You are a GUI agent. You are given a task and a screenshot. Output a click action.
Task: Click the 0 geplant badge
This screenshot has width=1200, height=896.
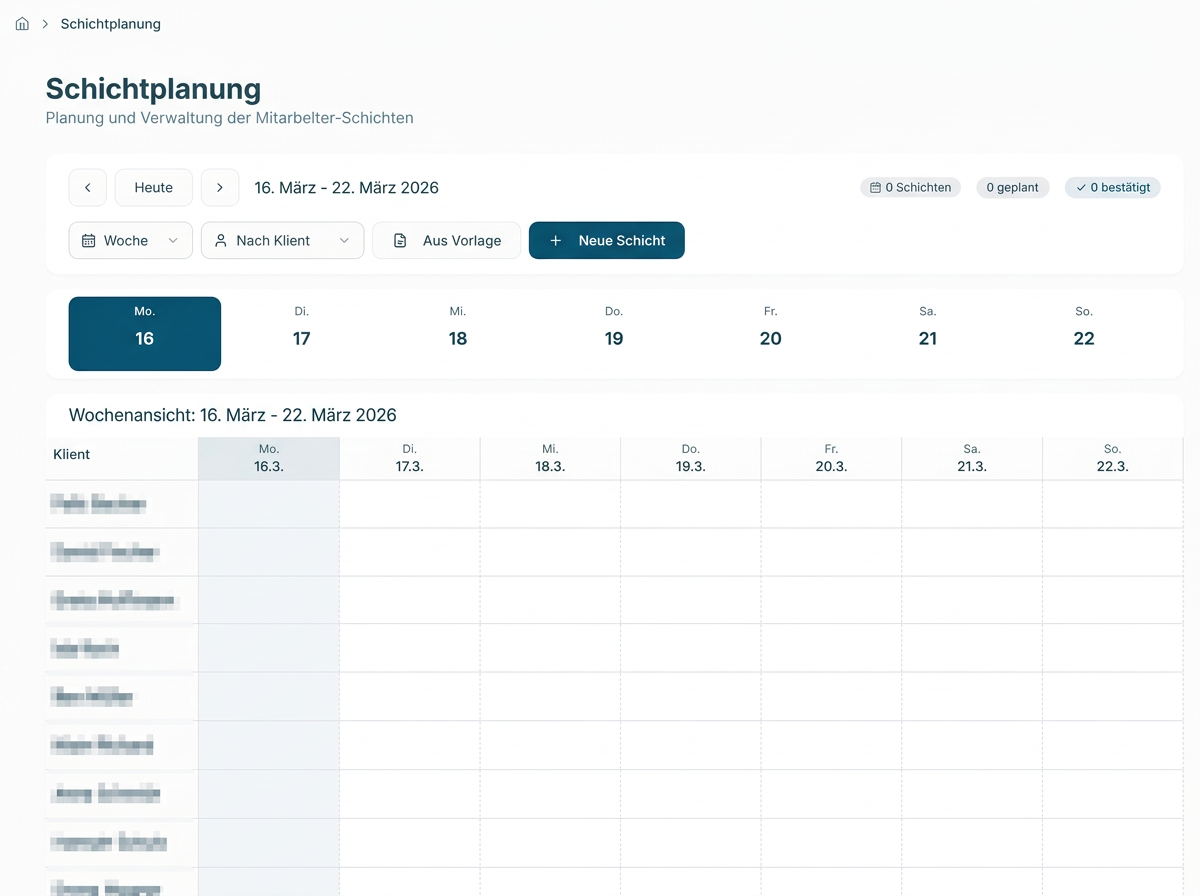pos(1013,188)
